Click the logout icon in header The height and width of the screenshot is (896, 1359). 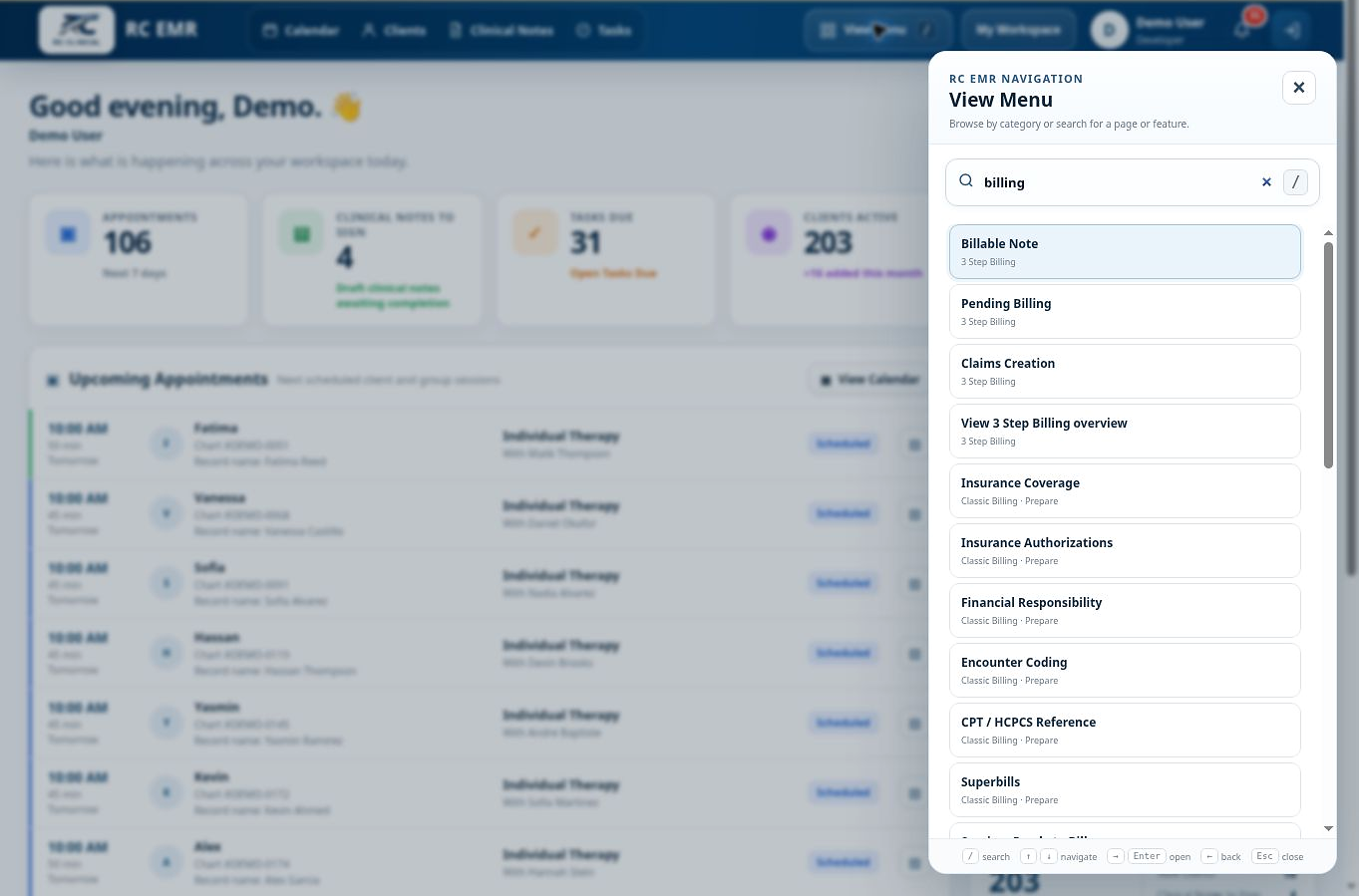(x=1292, y=30)
